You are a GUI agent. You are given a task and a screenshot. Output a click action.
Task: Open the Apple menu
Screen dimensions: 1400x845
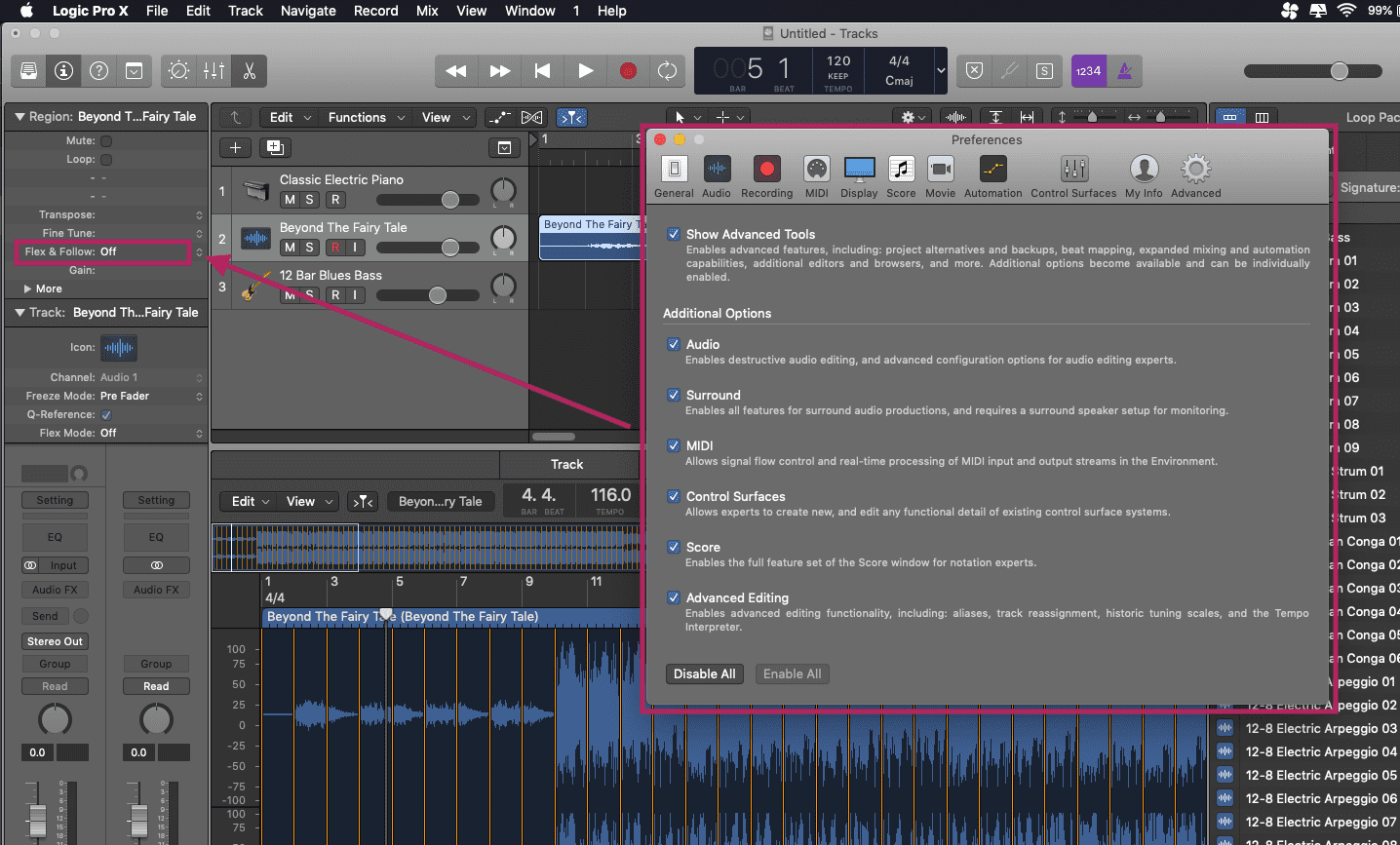pos(26,11)
